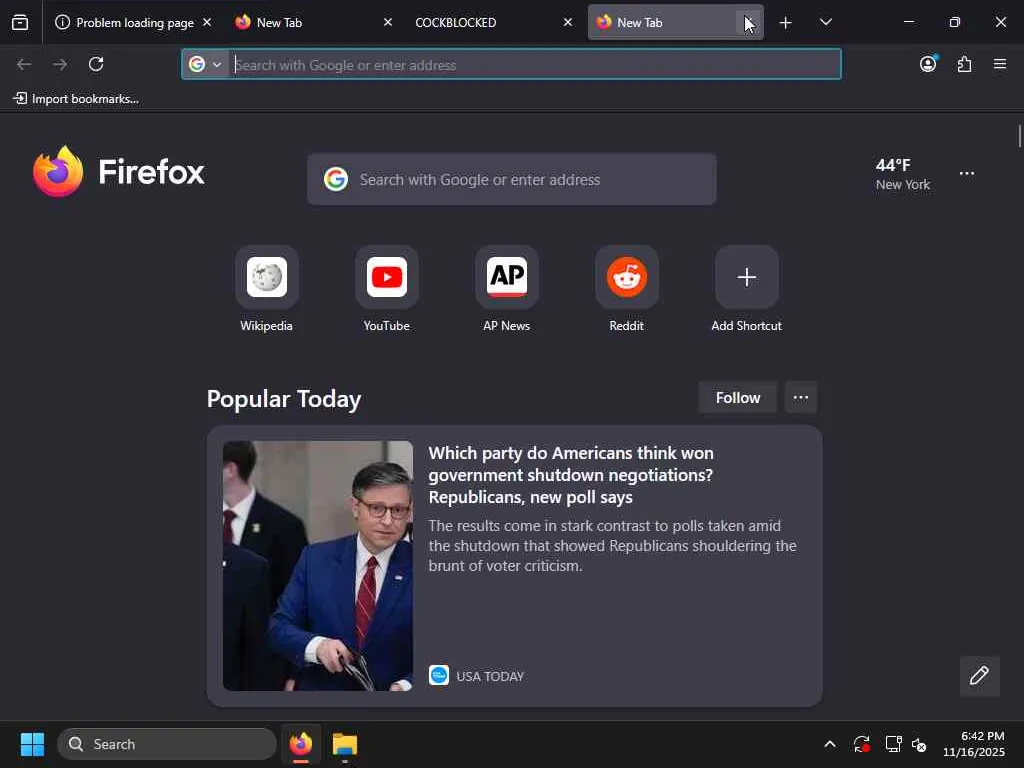Image resolution: width=1024 pixels, height=768 pixels.
Task: Open the customize page pencil button
Action: click(x=980, y=676)
